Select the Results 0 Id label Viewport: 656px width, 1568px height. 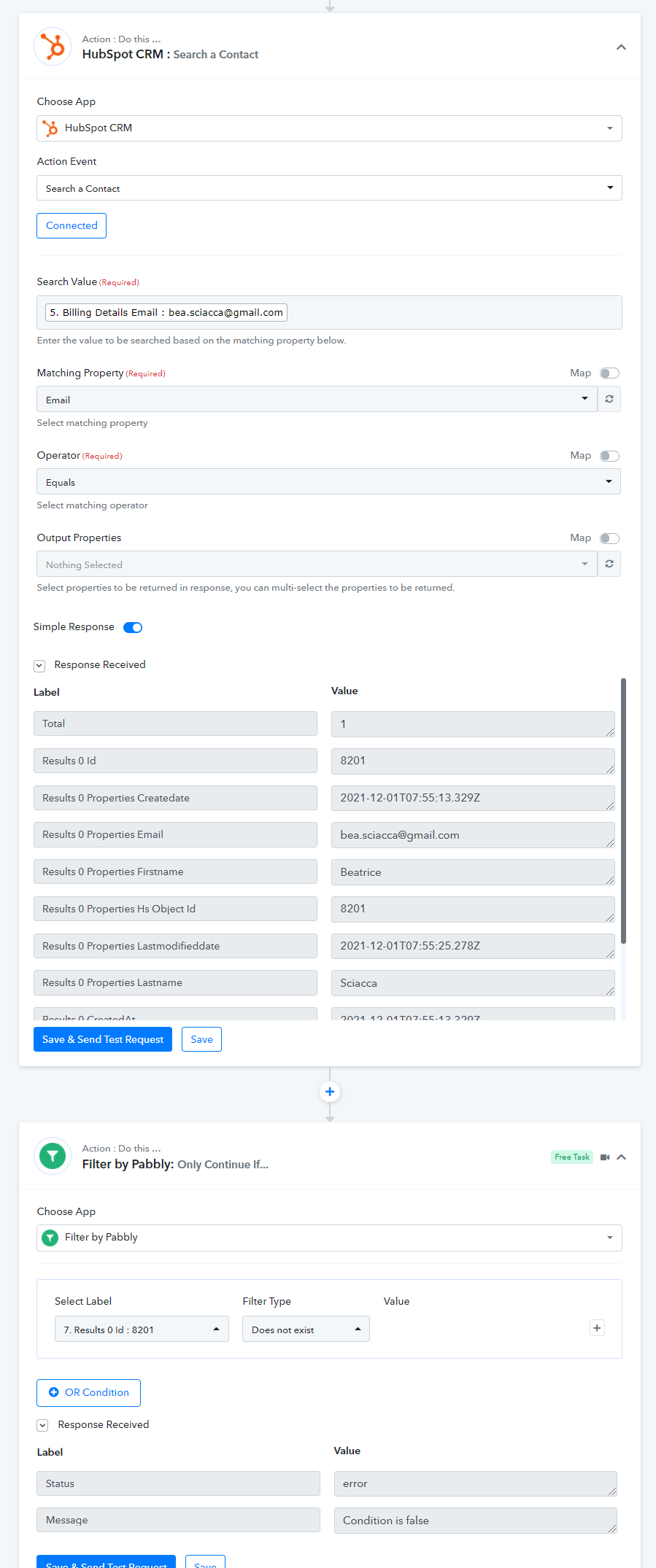(x=175, y=761)
